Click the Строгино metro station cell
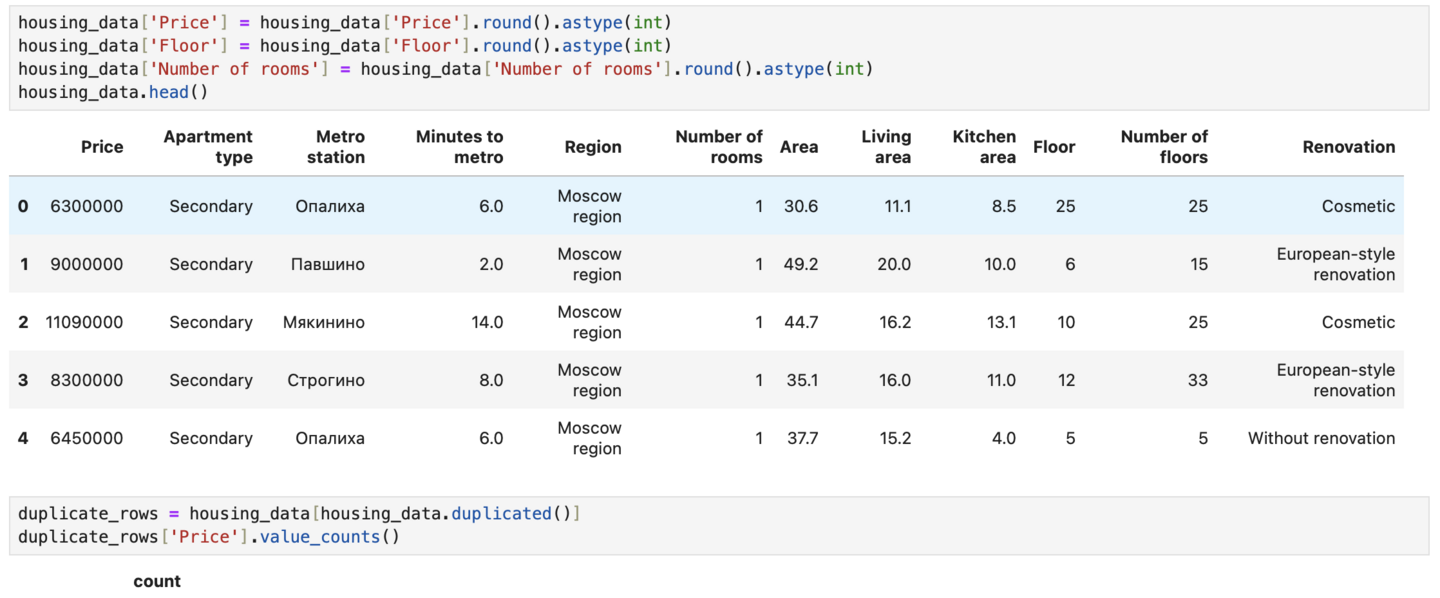The image size is (1440, 598). click(x=326, y=380)
